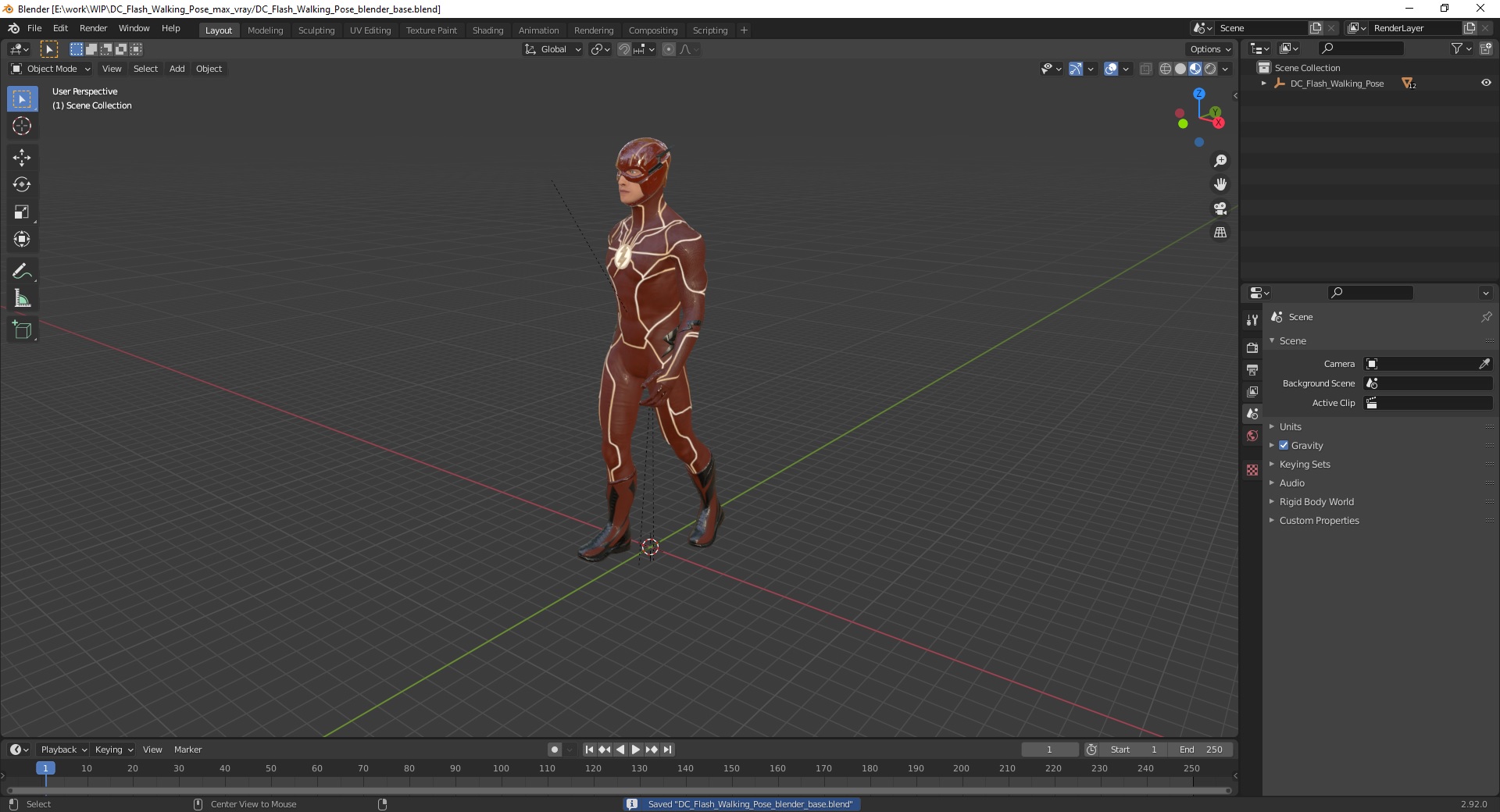1500x812 pixels.
Task: Click the outliner filter funnel icon
Action: coord(1457,48)
